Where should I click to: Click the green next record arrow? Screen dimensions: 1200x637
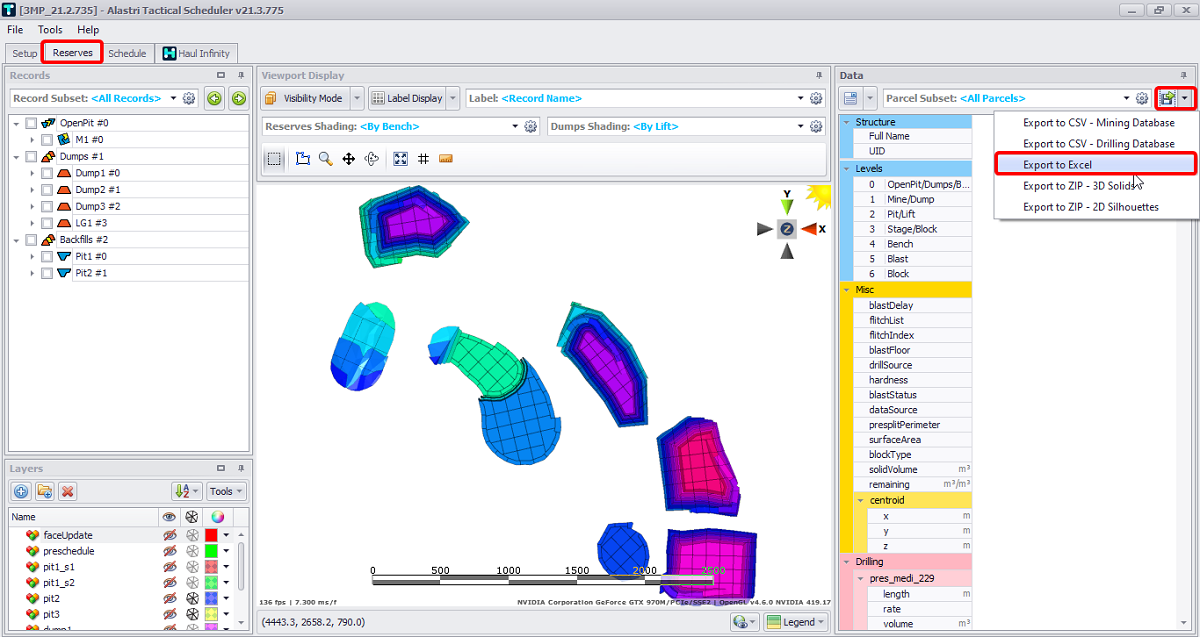(238, 98)
